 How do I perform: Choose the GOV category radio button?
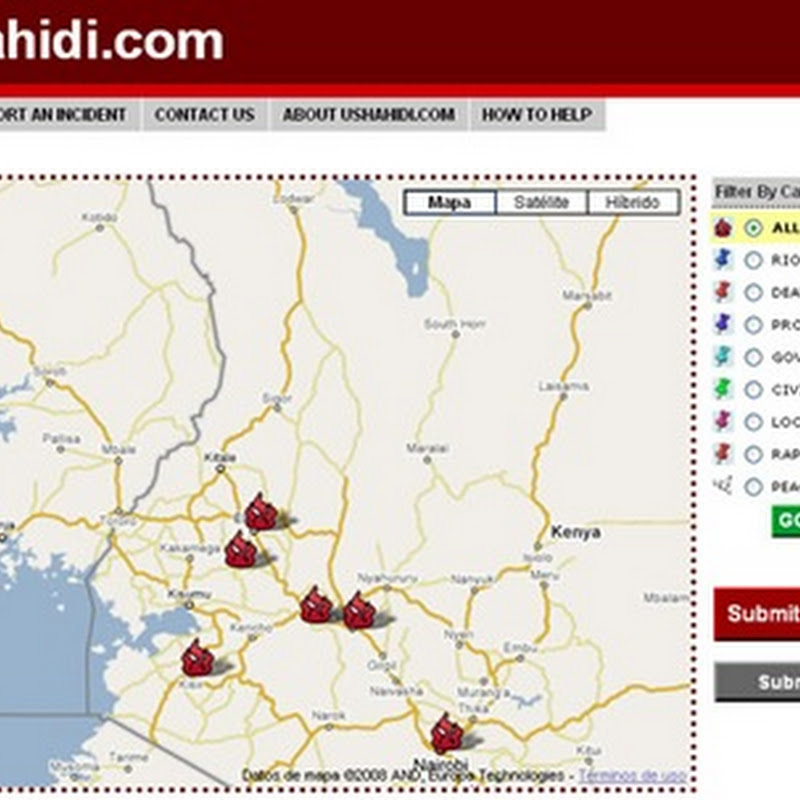753,357
